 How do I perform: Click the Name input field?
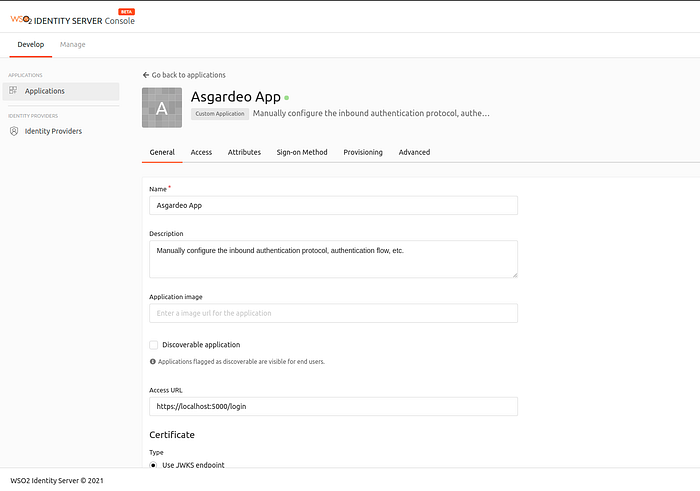click(333, 205)
